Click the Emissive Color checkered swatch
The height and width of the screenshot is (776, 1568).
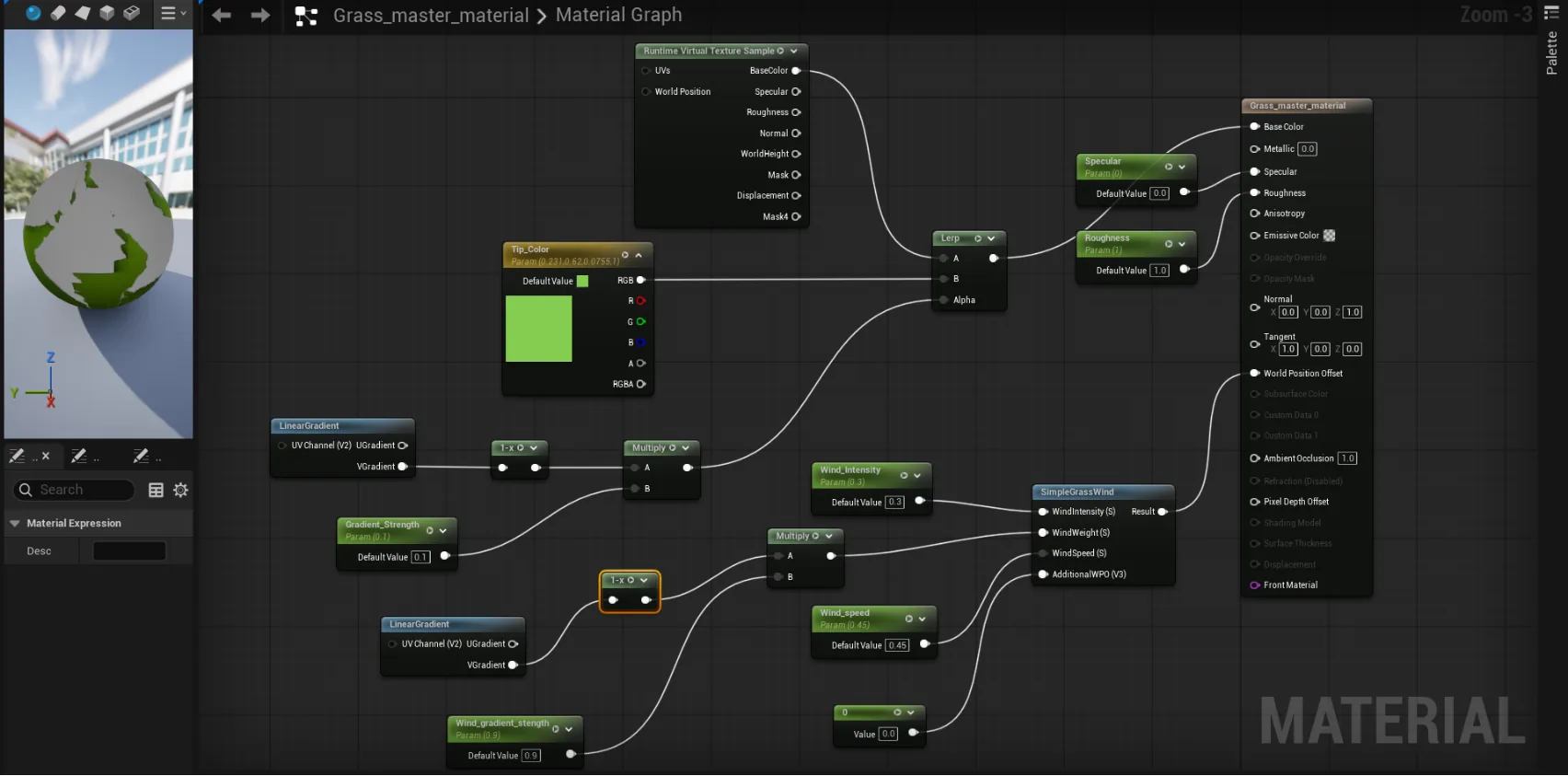(x=1329, y=236)
